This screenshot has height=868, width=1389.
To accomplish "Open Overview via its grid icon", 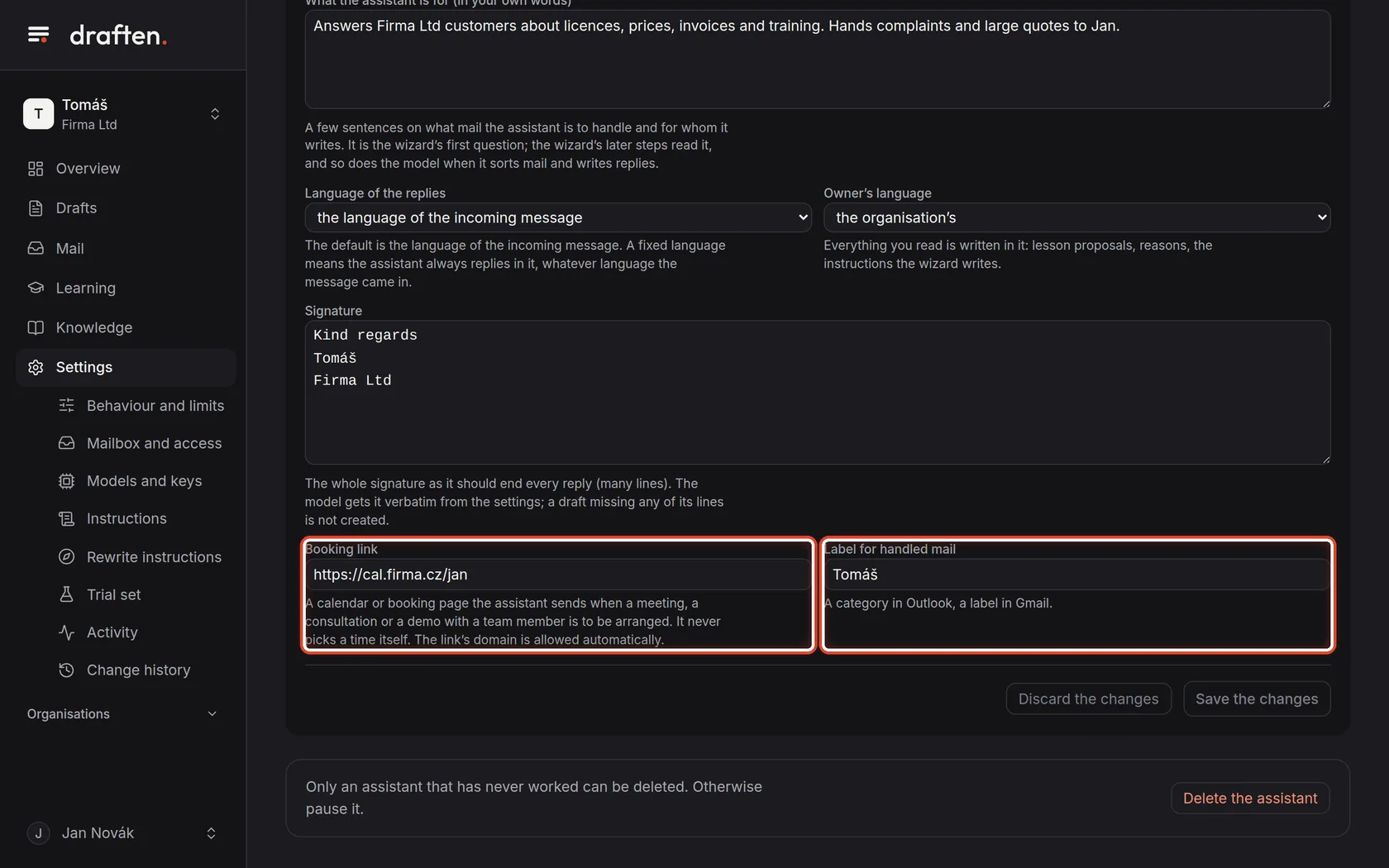I will click(x=36, y=169).
